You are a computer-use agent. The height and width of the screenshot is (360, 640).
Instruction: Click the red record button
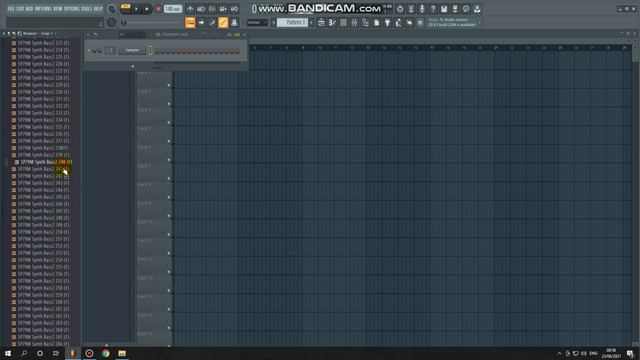(x=158, y=9)
